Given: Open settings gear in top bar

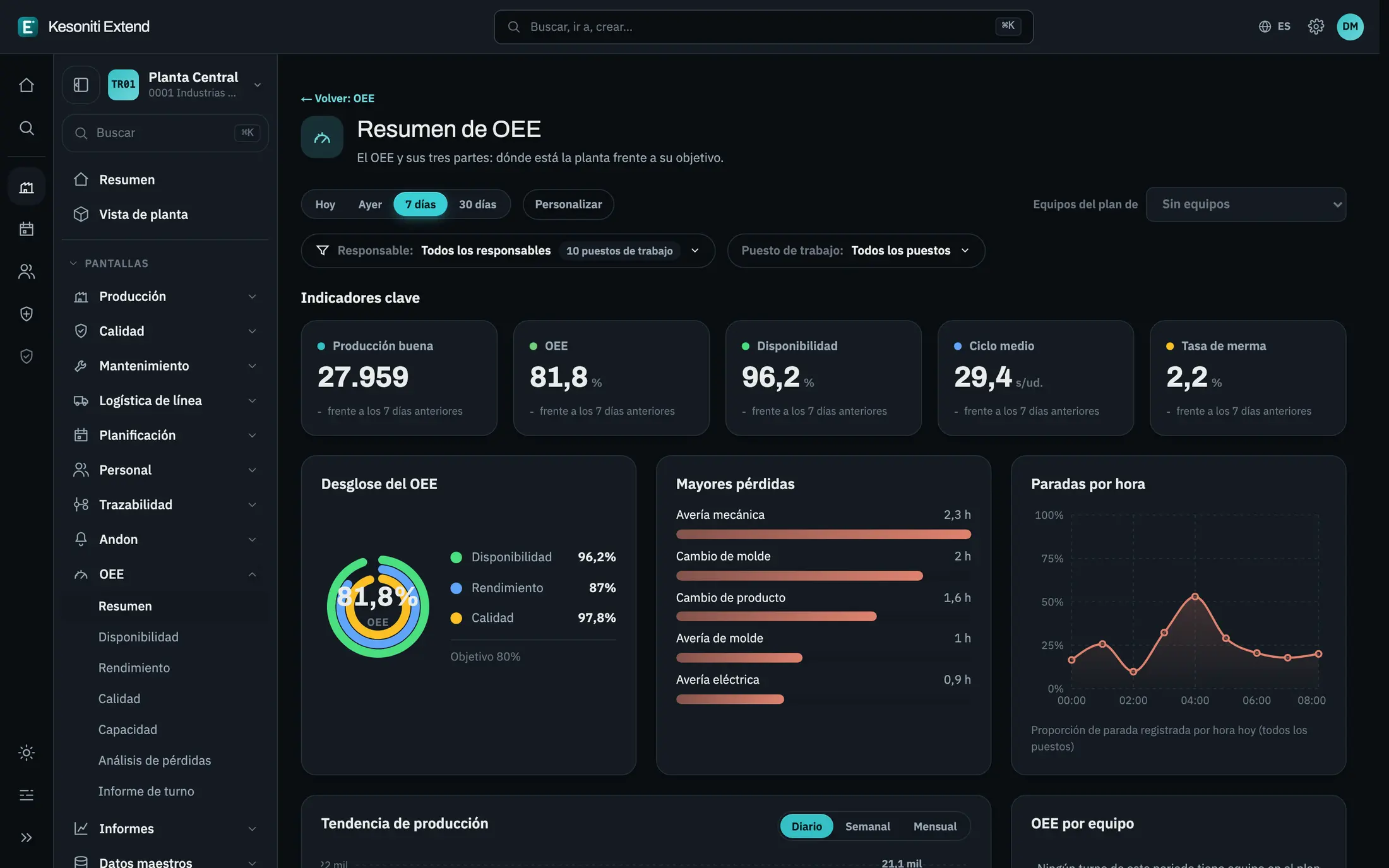Looking at the screenshot, I should click(1316, 27).
